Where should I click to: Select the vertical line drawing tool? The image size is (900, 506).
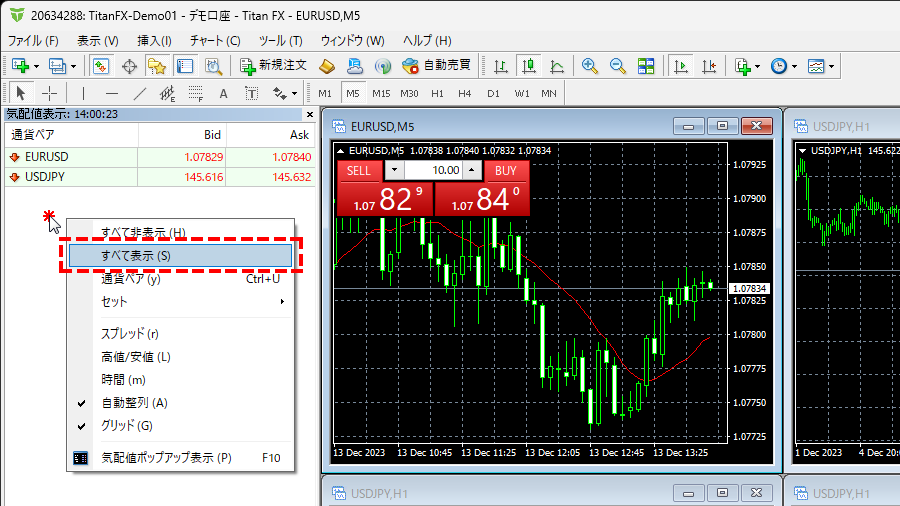coord(83,93)
